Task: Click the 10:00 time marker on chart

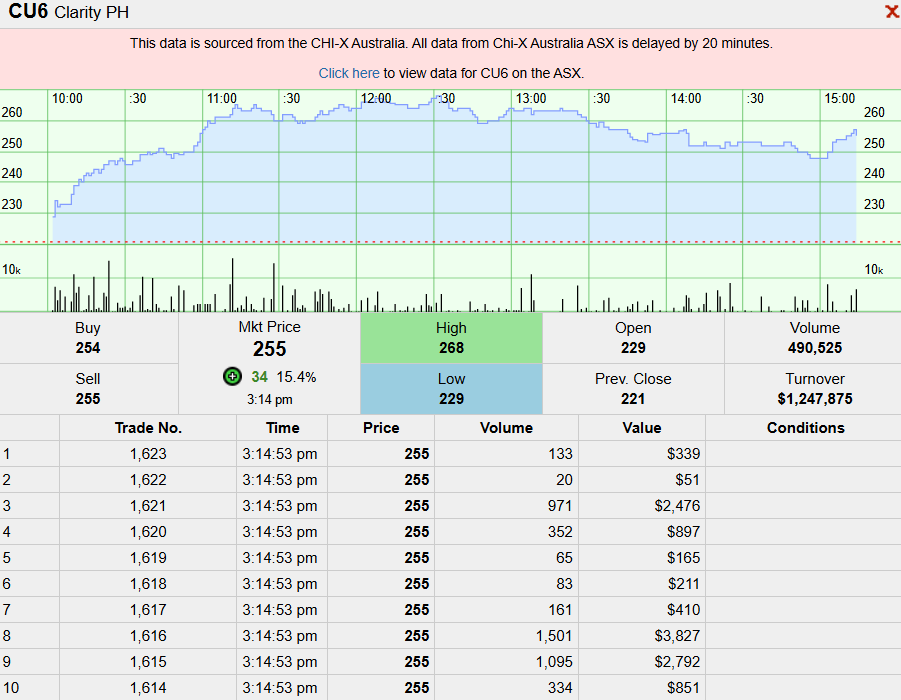Action: click(67, 98)
